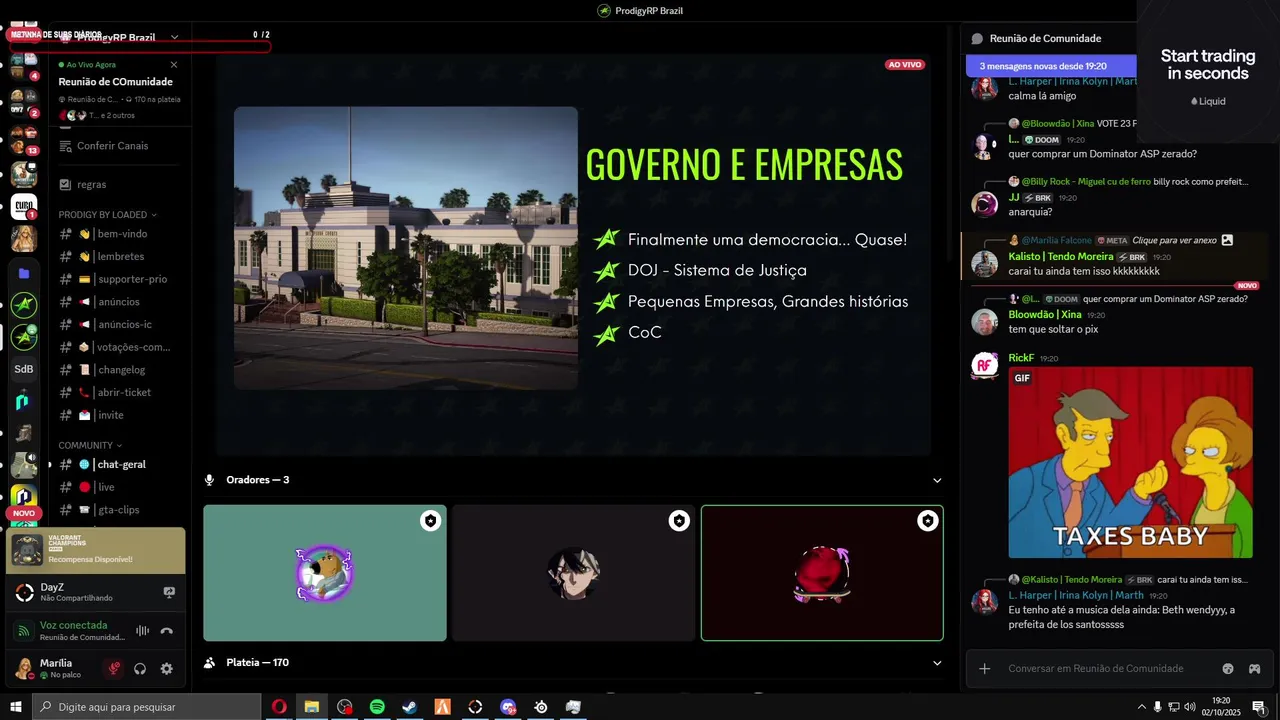Open OBS Studio from taskbar
The image size is (1280, 720).
pyautogui.click(x=345, y=707)
